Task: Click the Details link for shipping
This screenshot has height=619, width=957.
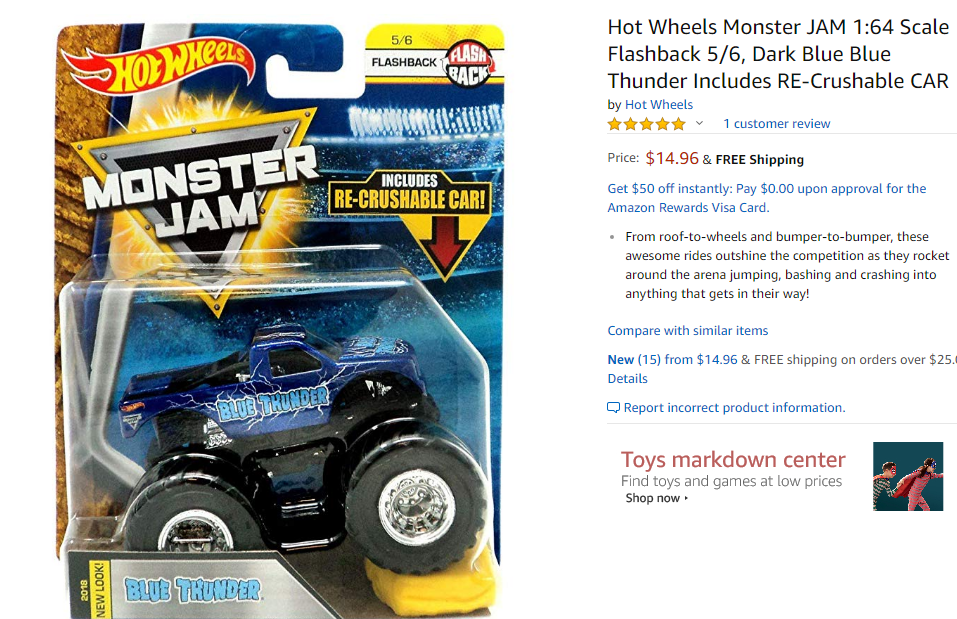Action: click(x=627, y=378)
